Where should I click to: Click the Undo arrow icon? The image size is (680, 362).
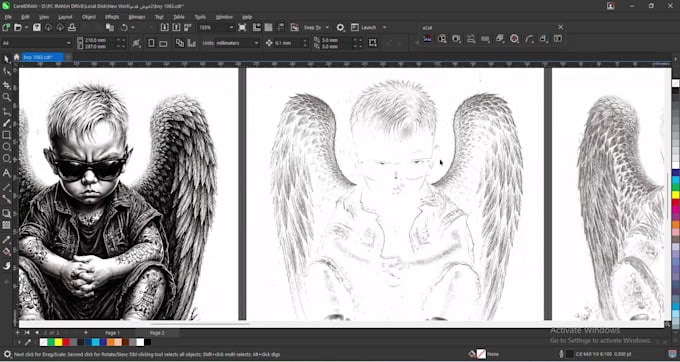tap(124, 27)
